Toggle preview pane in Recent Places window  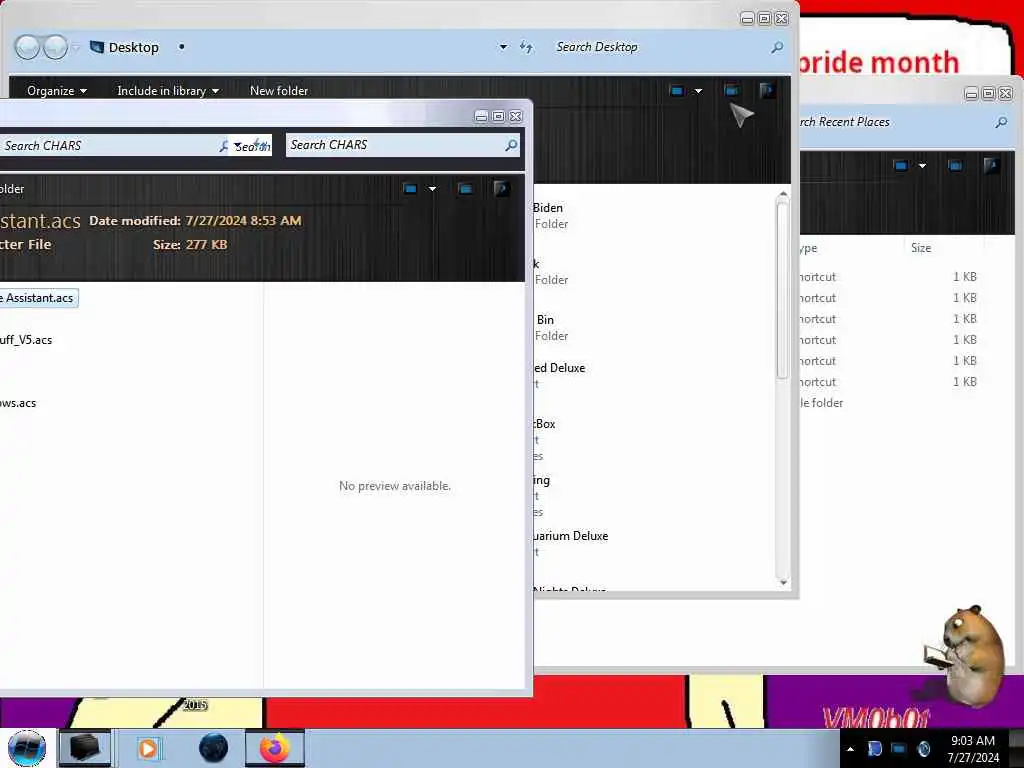click(x=955, y=166)
